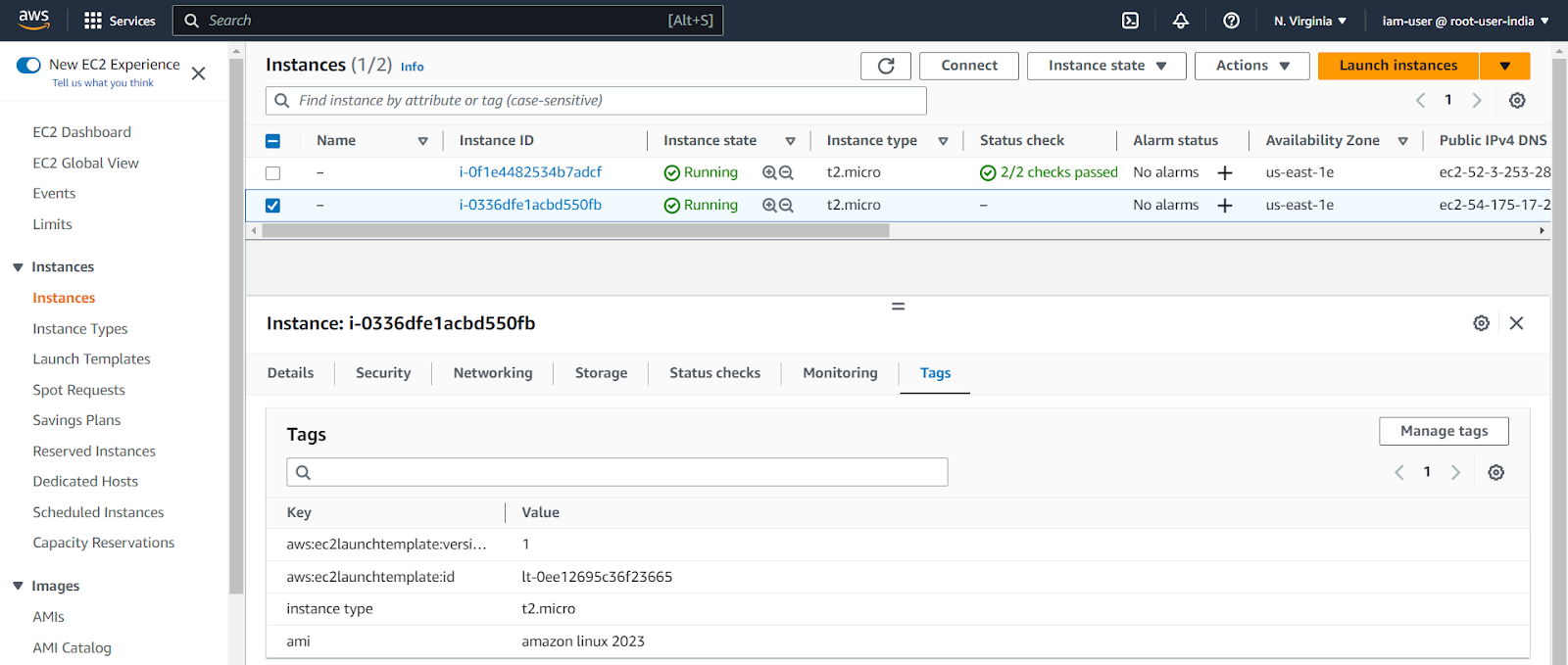Go to next instances page
The image size is (1568, 665).
pos(1477,100)
